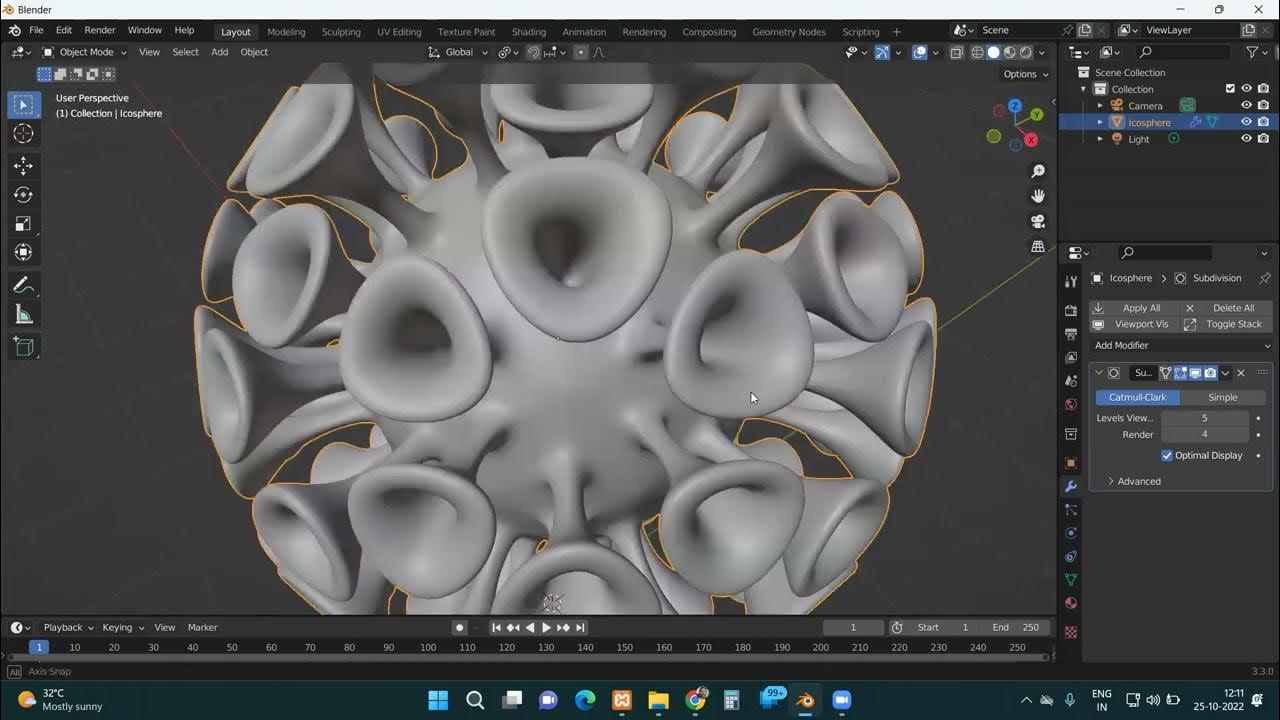The image size is (1280, 720).
Task: Select the Annotate tool
Action: (24, 286)
